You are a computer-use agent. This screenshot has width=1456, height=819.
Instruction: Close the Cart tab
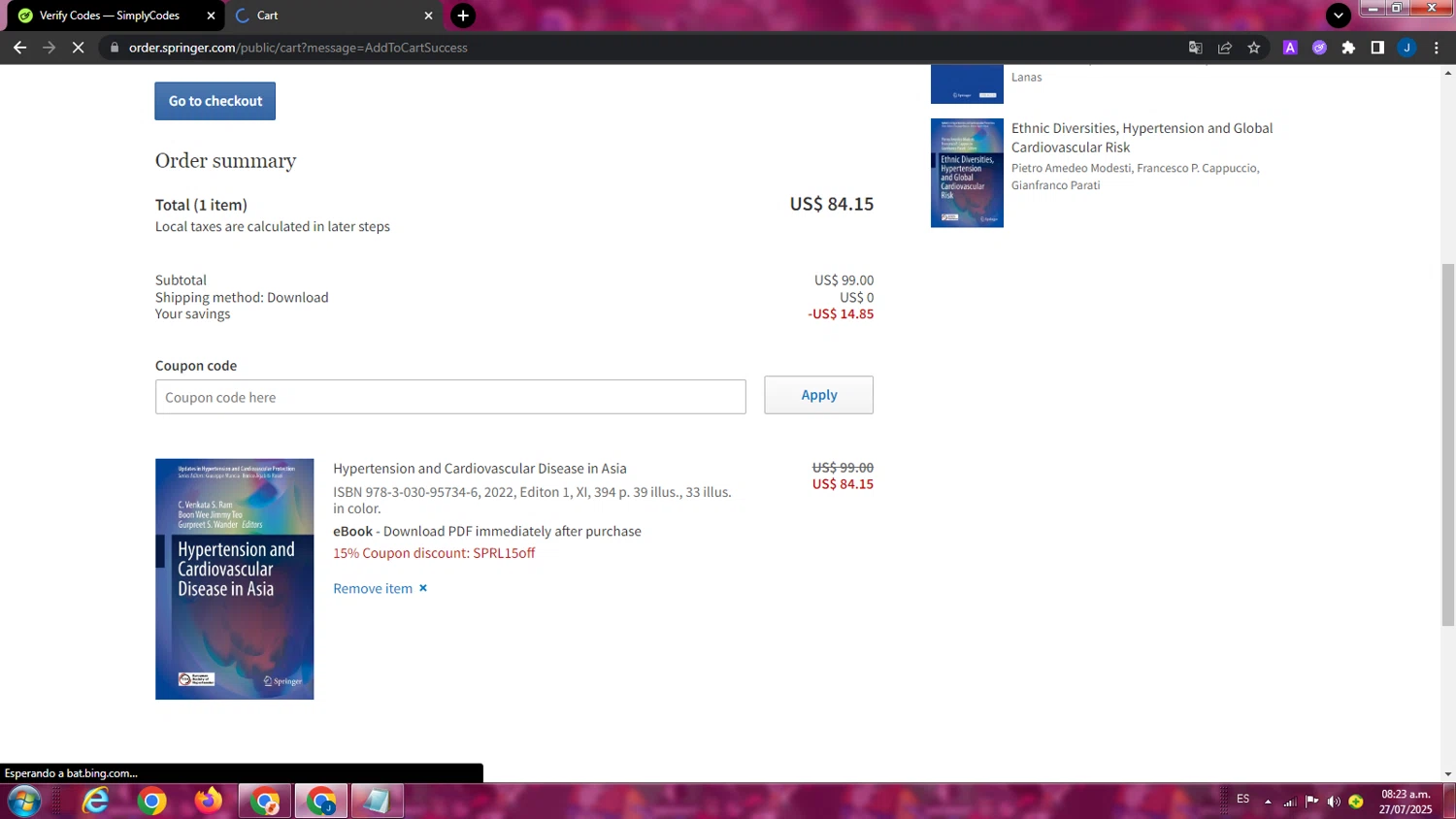tap(428, 16)
